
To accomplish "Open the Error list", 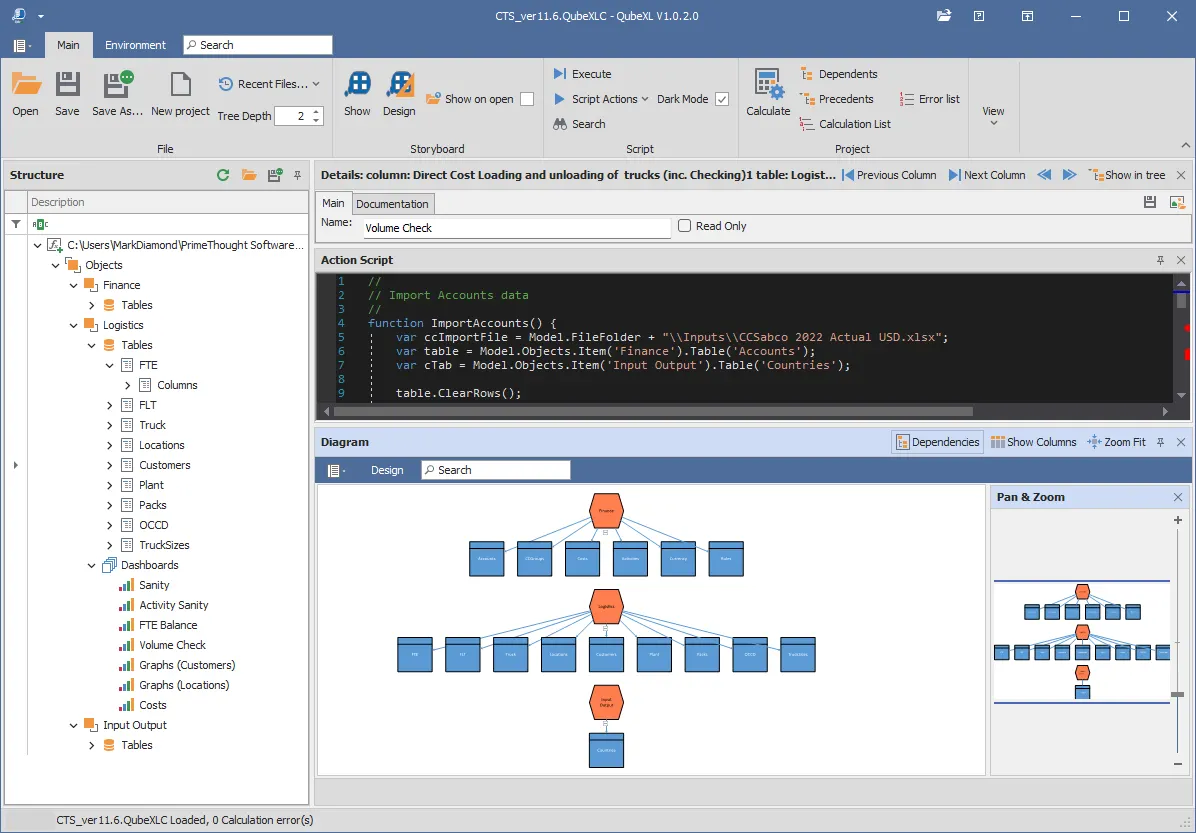I will pos(929,99).
